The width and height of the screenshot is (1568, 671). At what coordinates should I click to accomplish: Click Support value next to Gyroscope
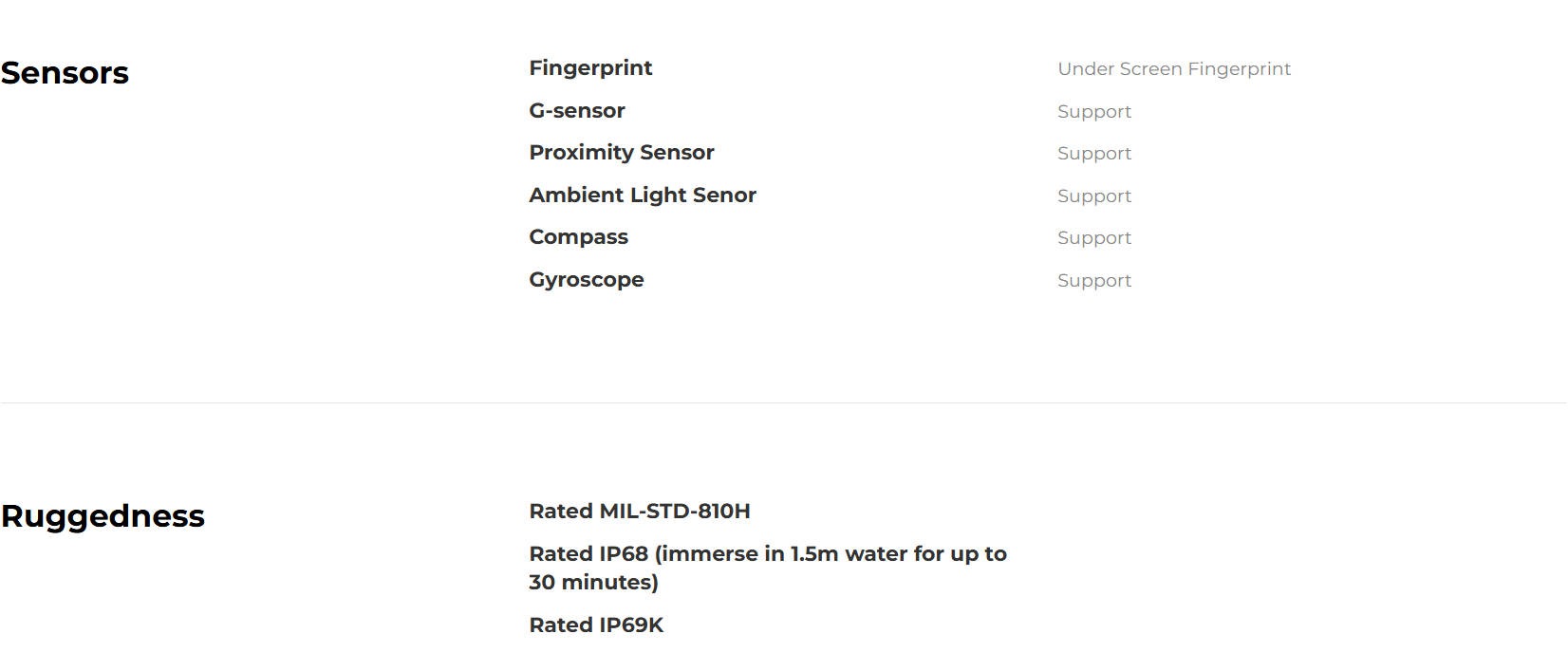coord(1094,281)
